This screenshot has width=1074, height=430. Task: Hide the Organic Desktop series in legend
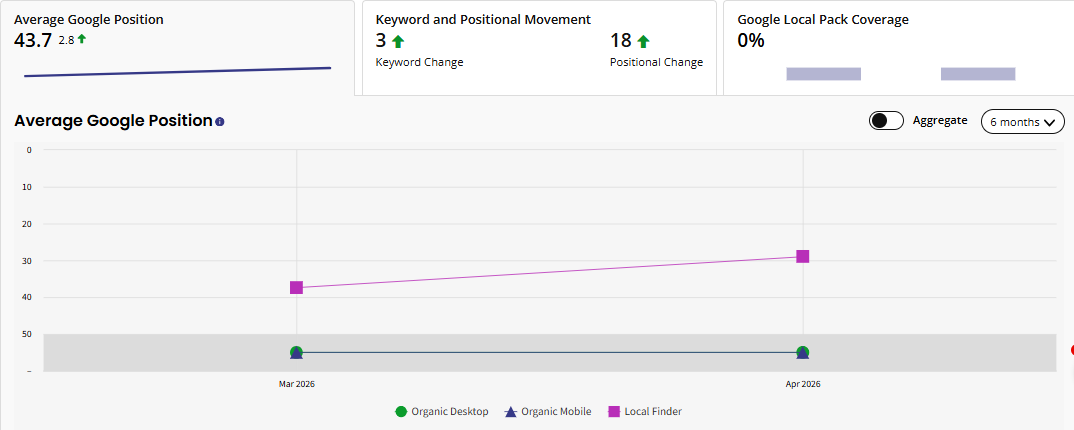[442, 411]
